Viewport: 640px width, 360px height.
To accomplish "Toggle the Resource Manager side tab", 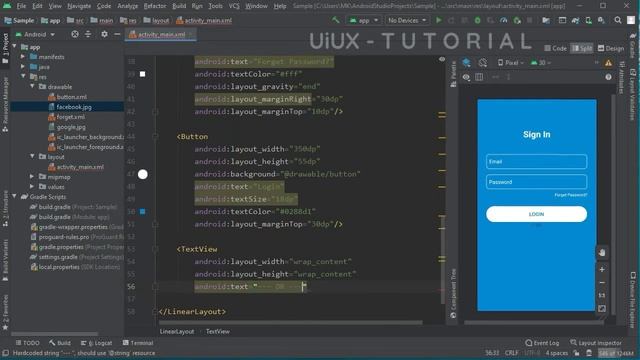I will [x=5, y=104].
